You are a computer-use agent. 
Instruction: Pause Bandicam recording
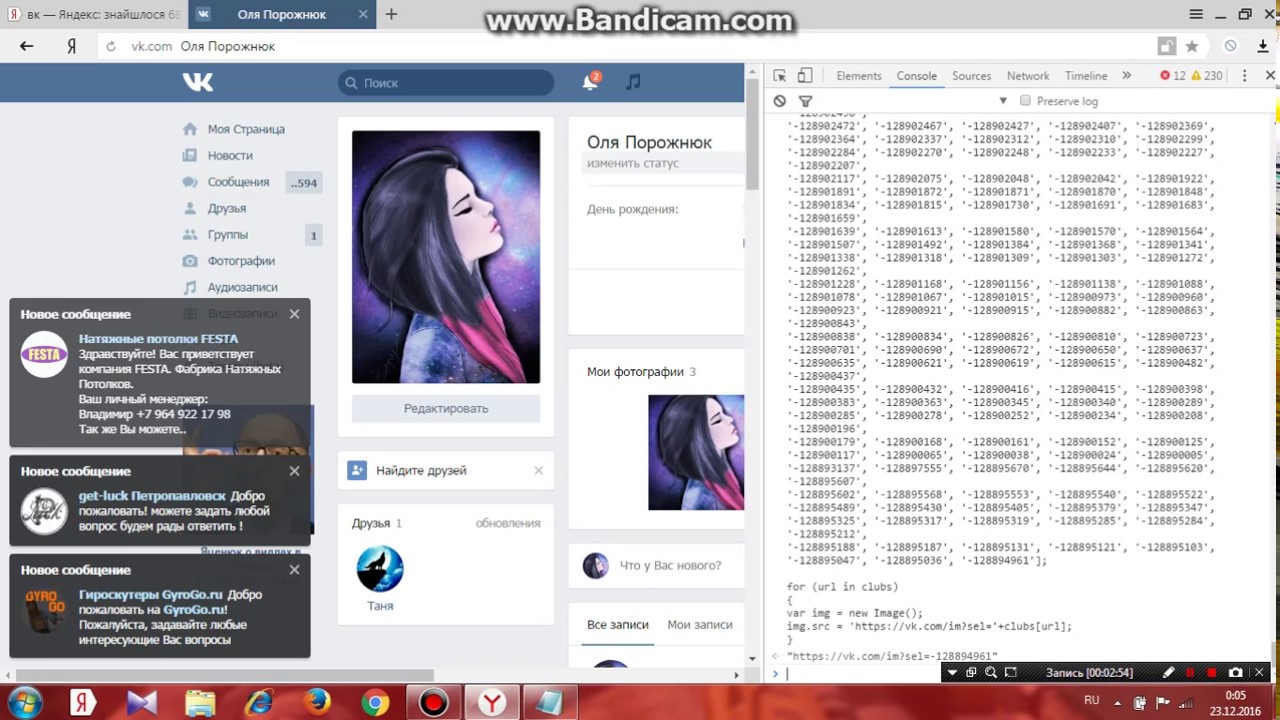click(1190, 673)
